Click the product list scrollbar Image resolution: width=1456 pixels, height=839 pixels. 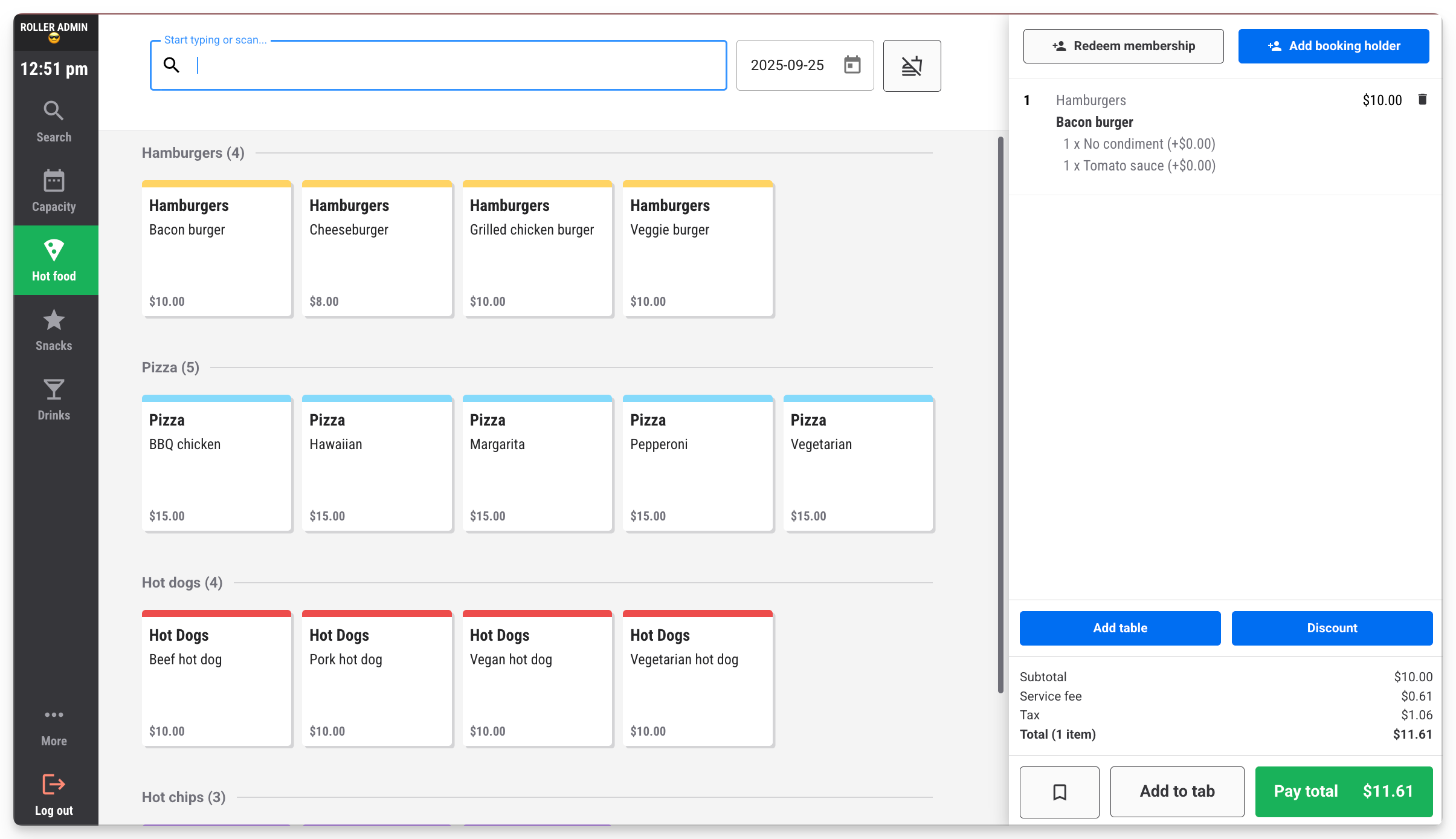tap(1000, 415)
